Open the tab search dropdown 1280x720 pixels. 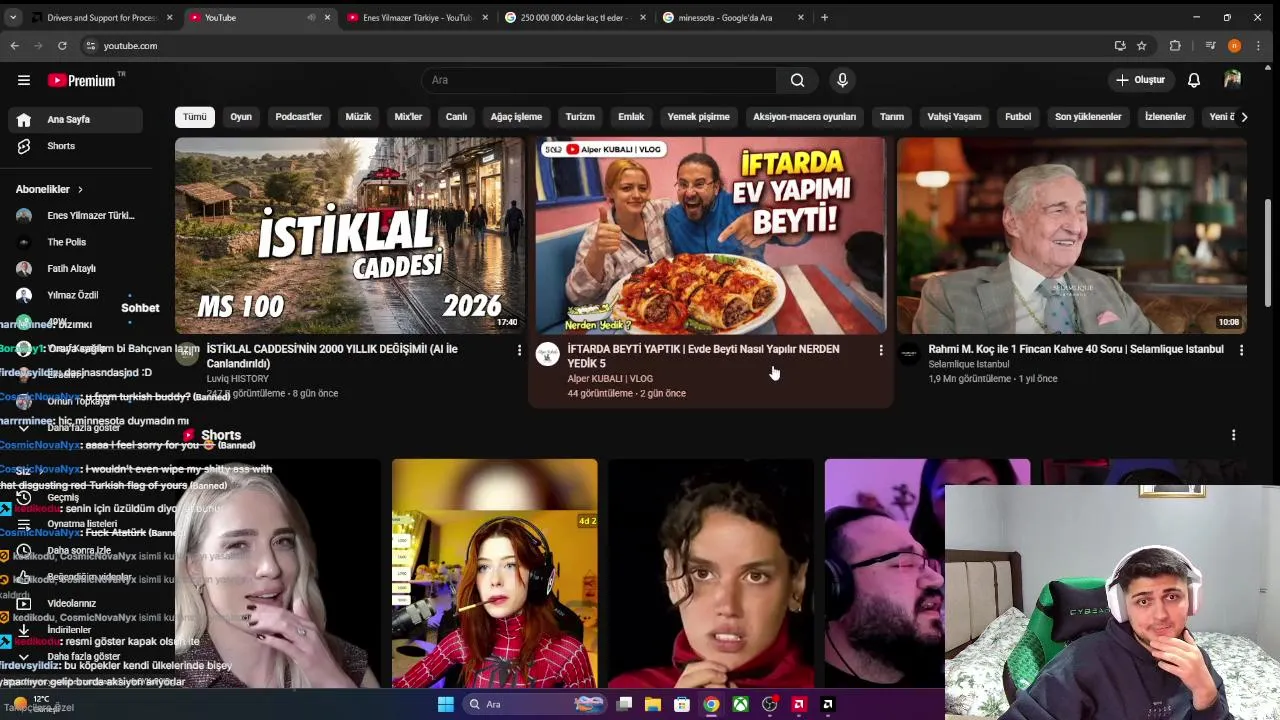tap(14, 17)
